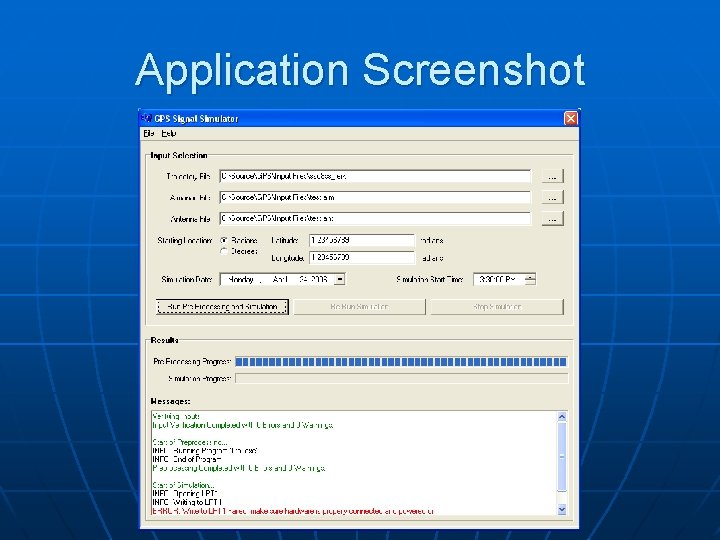Click the Messages scrollbar down arrow

point(562,510)
